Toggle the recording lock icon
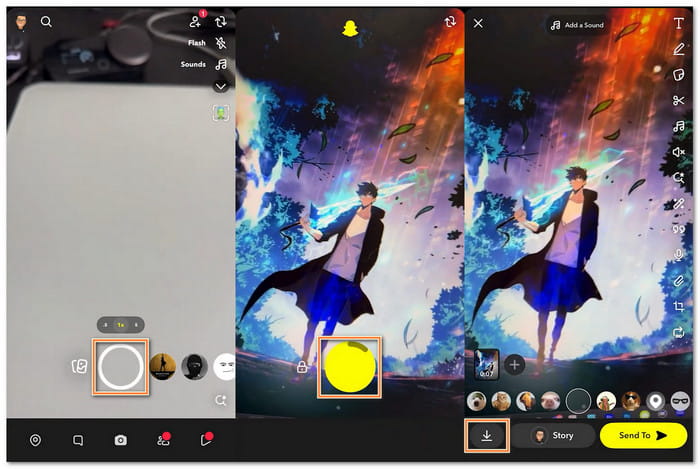The image size is (700, 469). [301, 368]
